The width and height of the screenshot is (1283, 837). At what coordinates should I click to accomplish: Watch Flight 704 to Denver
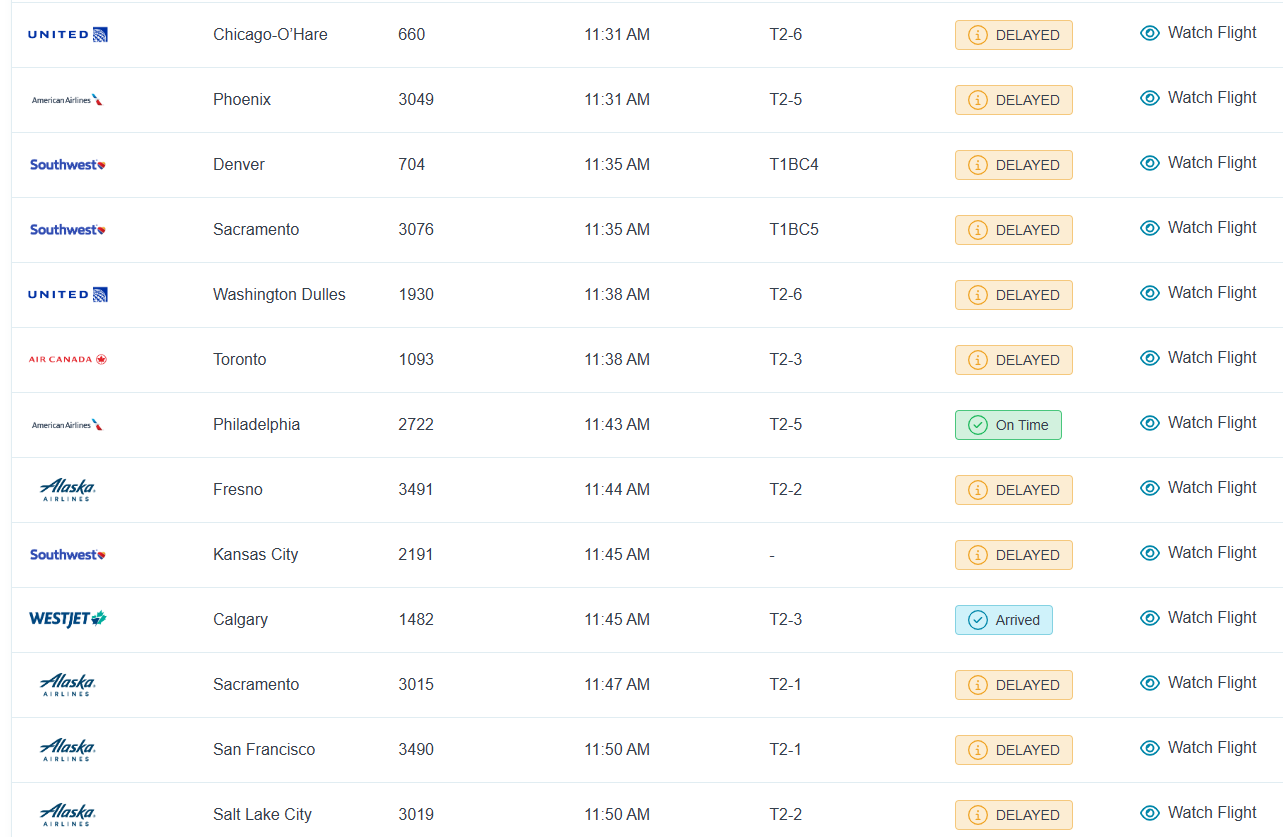pyautogui.click(x=1198, y=163)
